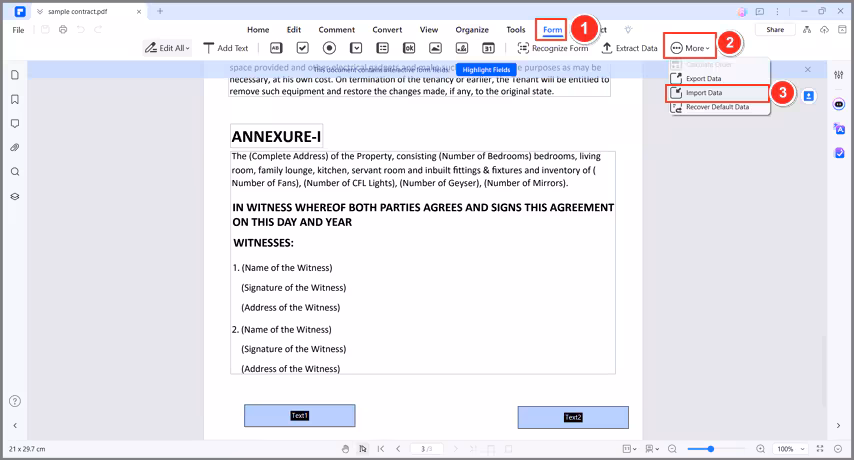Open the layers panel in sidebar
The width and height of the screenshot is (854, 460).
15,197
